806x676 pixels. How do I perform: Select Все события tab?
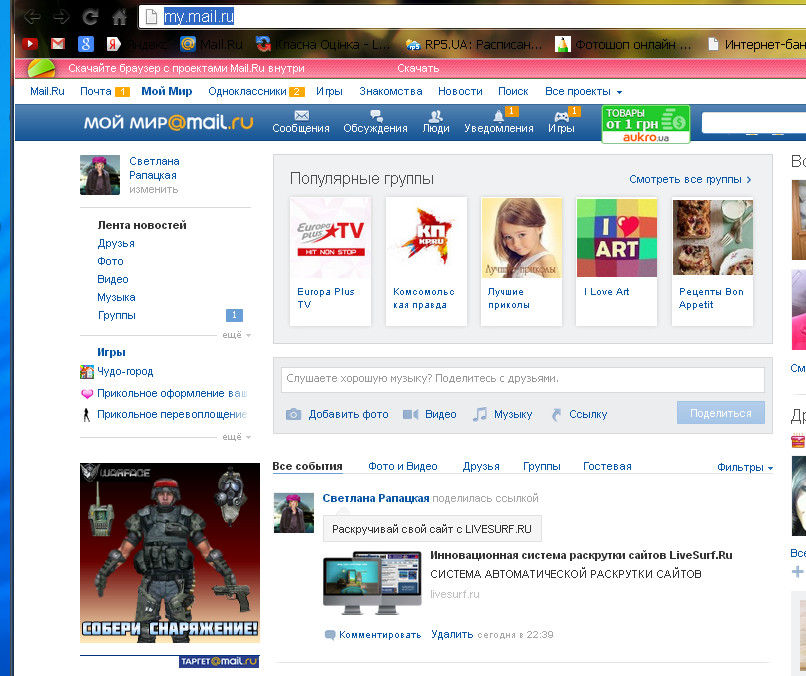click(x=307, y=466)
